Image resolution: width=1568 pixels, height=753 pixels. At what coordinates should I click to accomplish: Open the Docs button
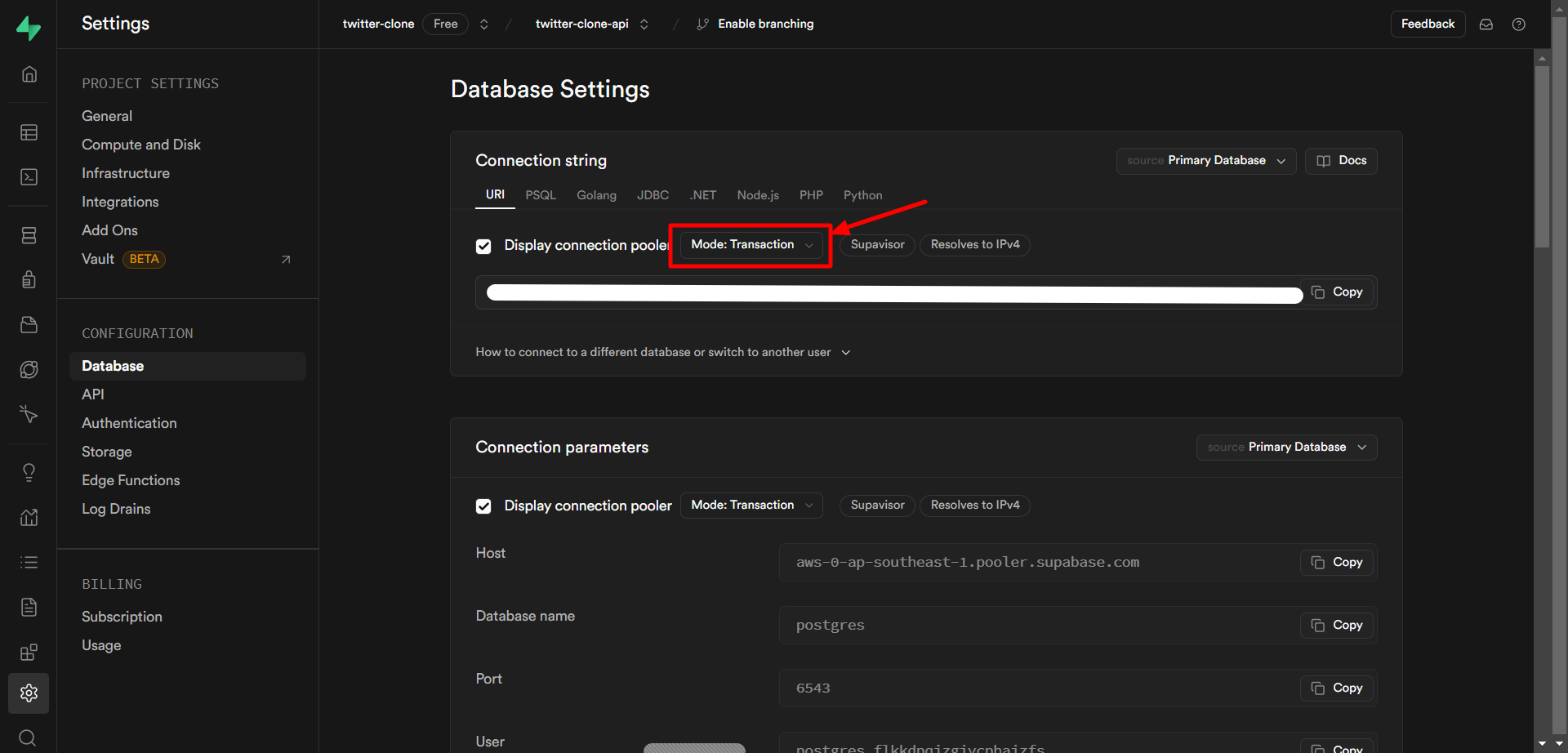click(x=1341, y=161)
